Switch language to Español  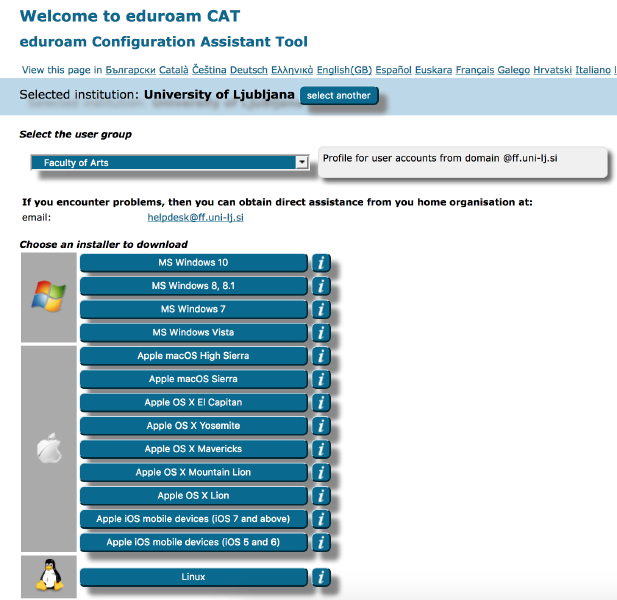393,70
